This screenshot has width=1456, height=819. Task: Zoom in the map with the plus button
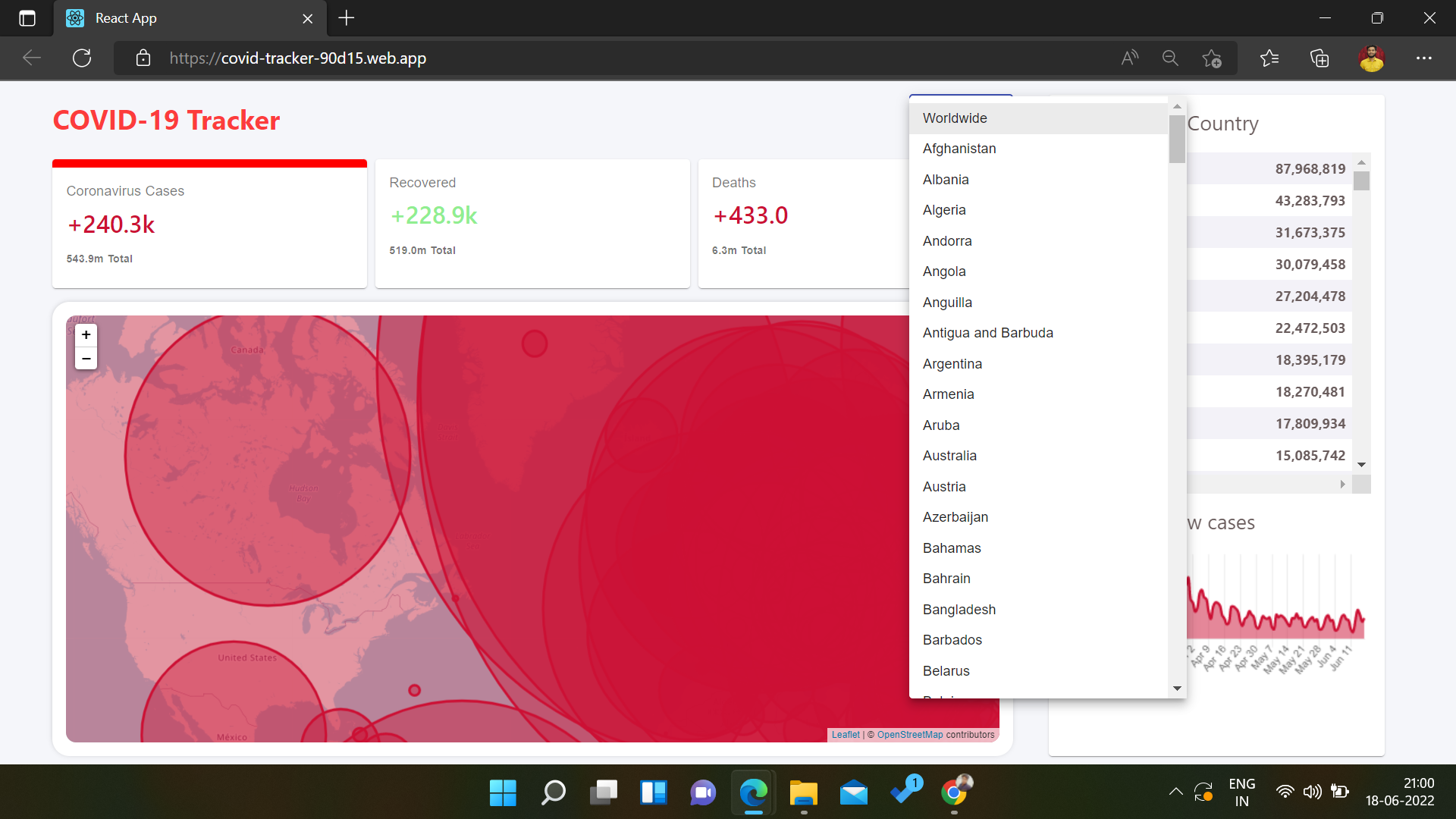pos(86,335)
